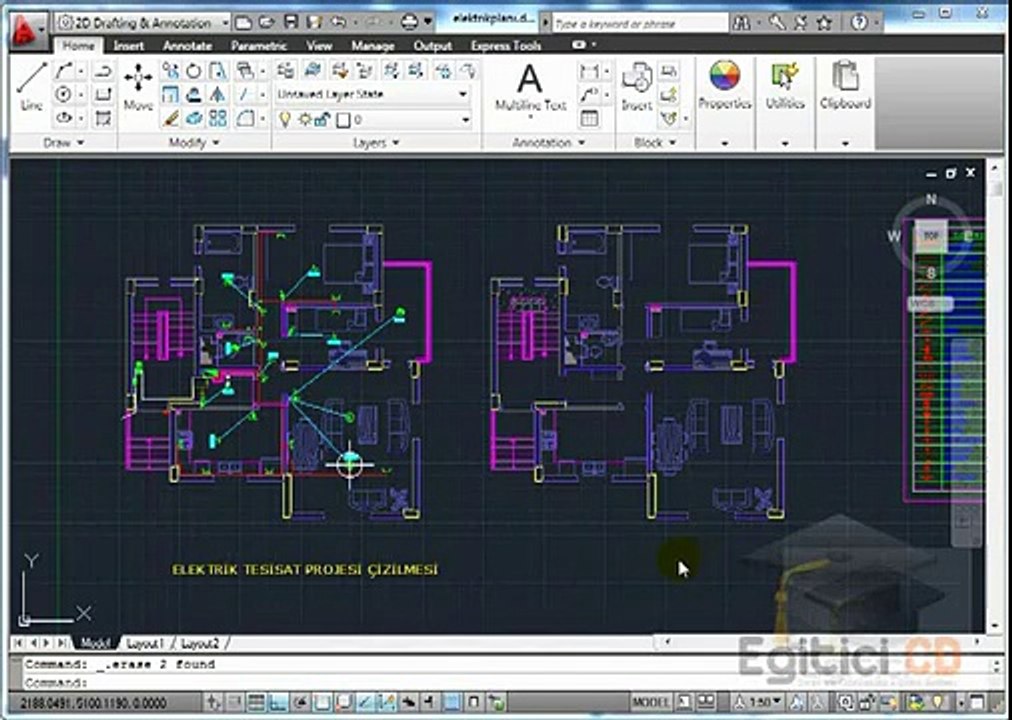Viewport: 1012px width, 720px height.
Task: Toggle Grid Display in status bar
Action: (256, 702)
